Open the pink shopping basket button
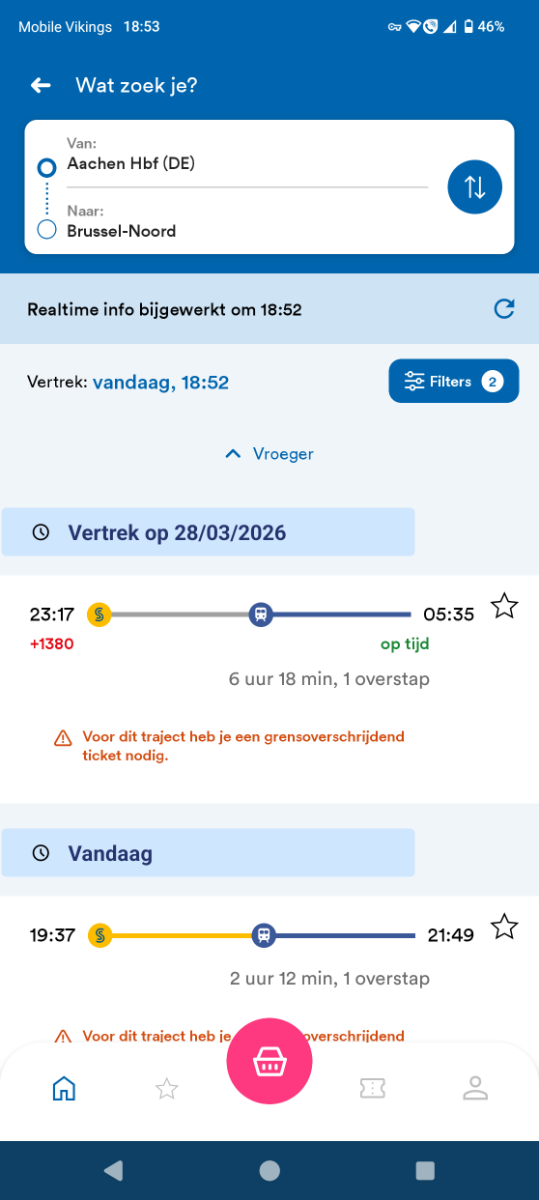This screenshot has height=1200, width=539. [269, 1062]
